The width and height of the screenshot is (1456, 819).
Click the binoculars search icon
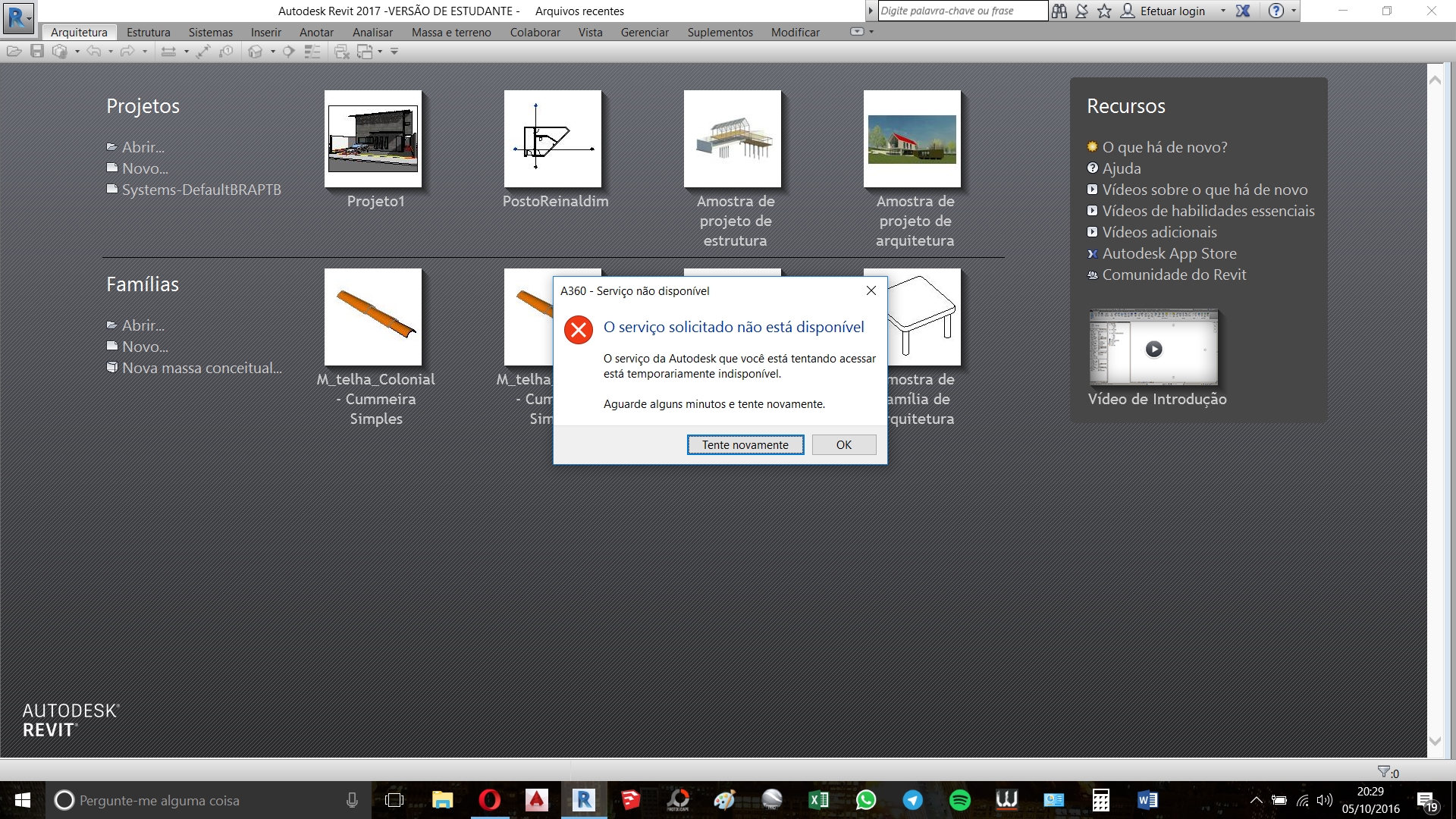coord(1059,11)
